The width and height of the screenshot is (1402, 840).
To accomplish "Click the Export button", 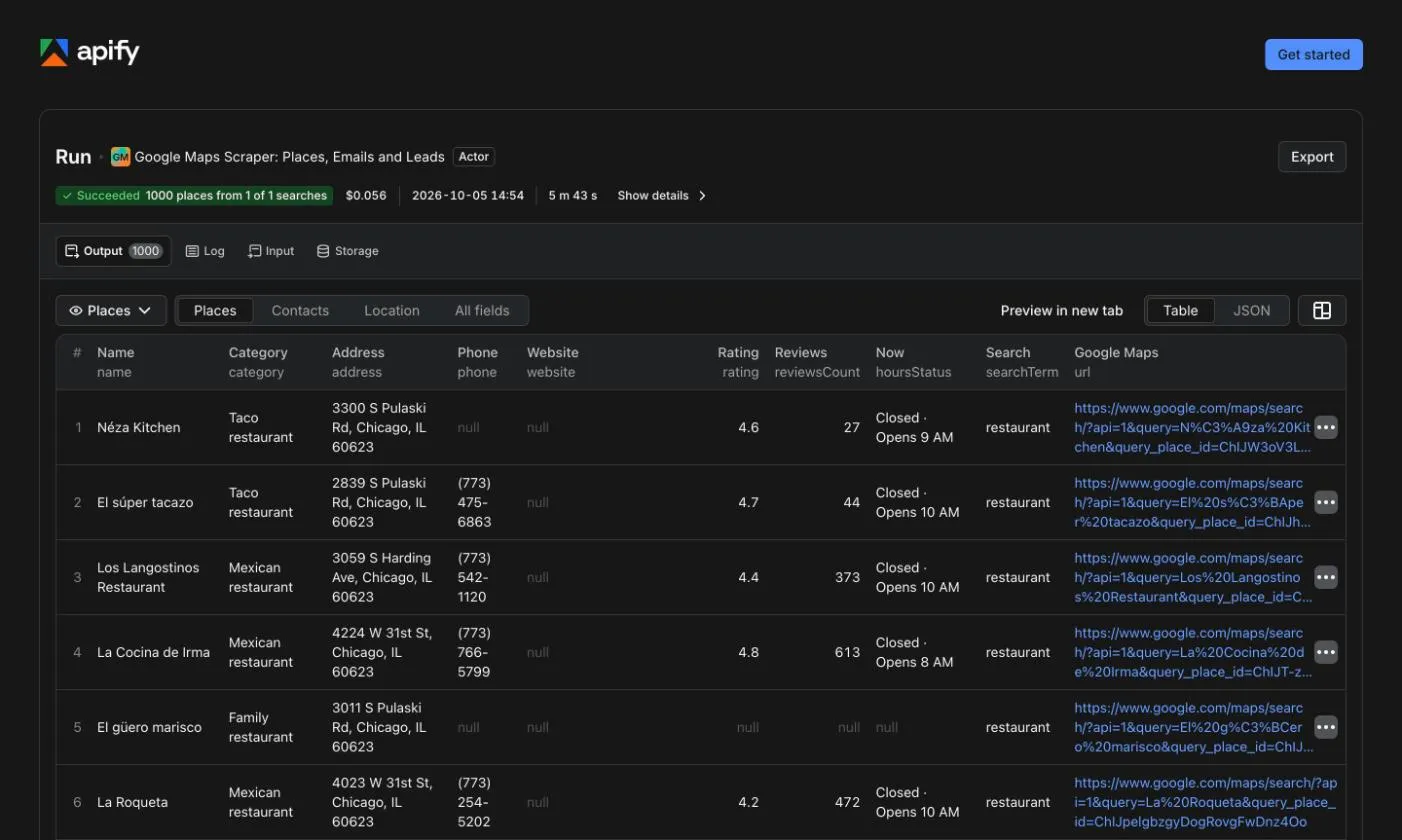I will point(1312,157).
